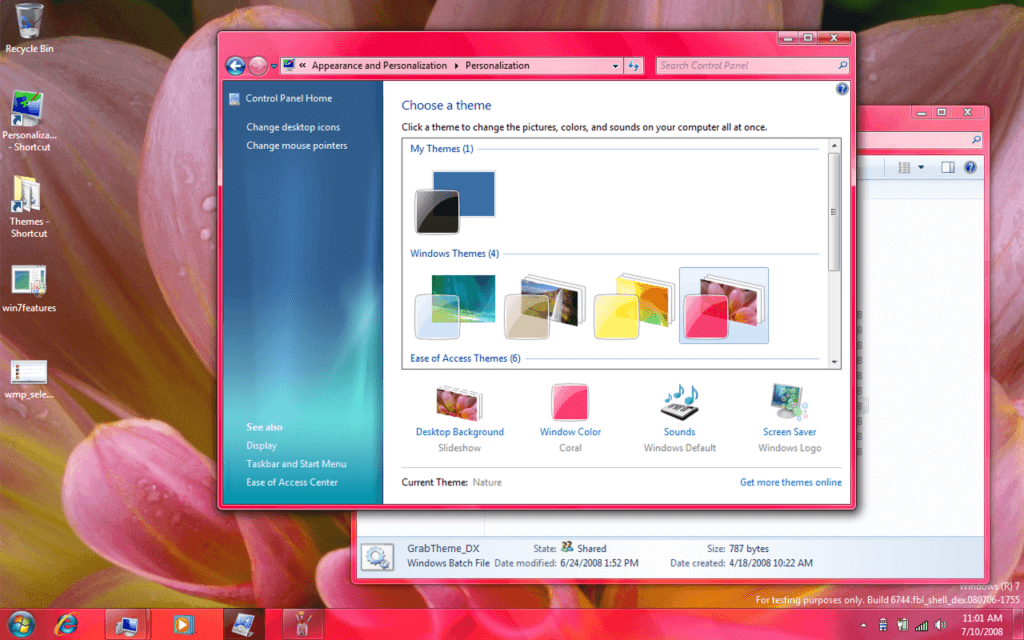The height and width of the screenshot is (640, 1024).
Task: Open Desktop Background Slideshow settings
Action: (459, 431)
